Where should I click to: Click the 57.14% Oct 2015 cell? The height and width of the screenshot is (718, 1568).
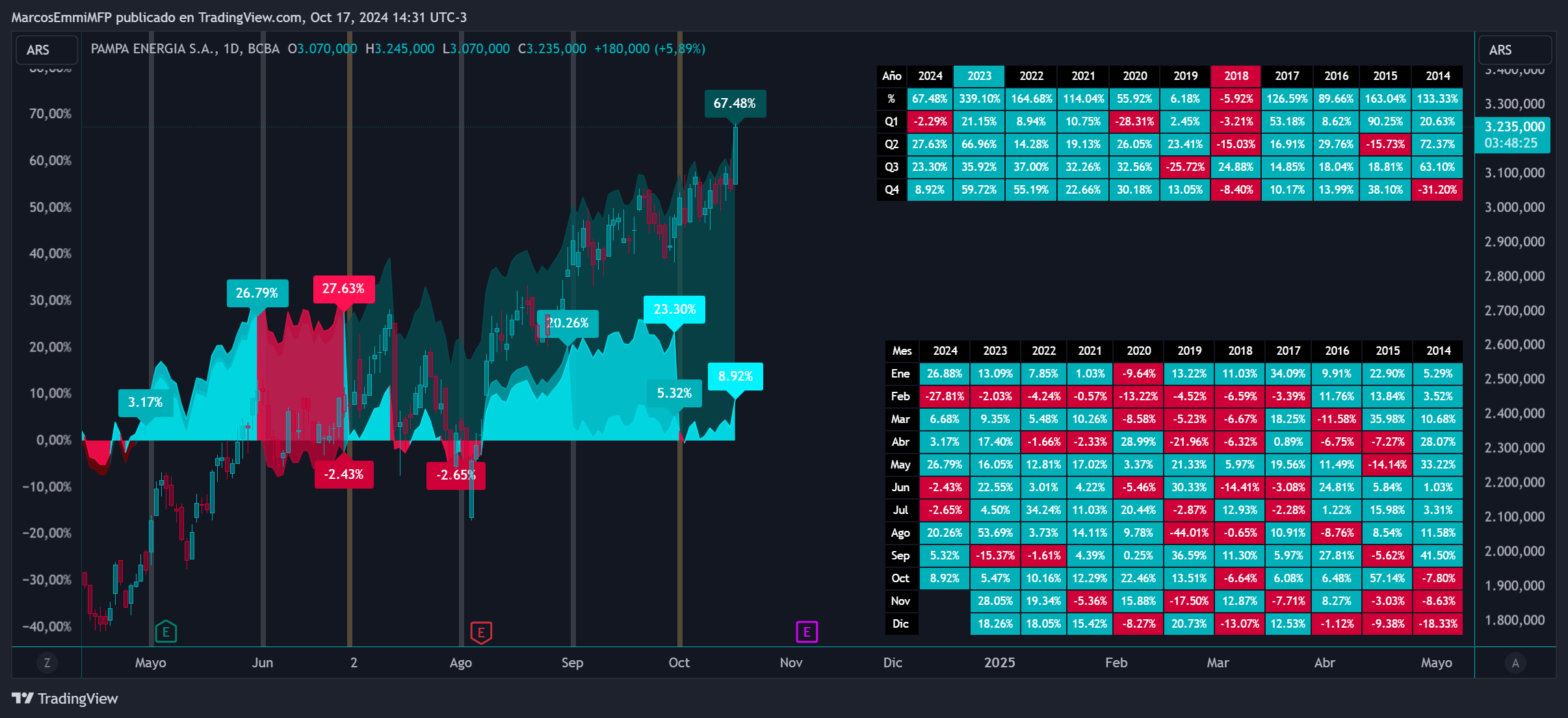(1387, 578)
